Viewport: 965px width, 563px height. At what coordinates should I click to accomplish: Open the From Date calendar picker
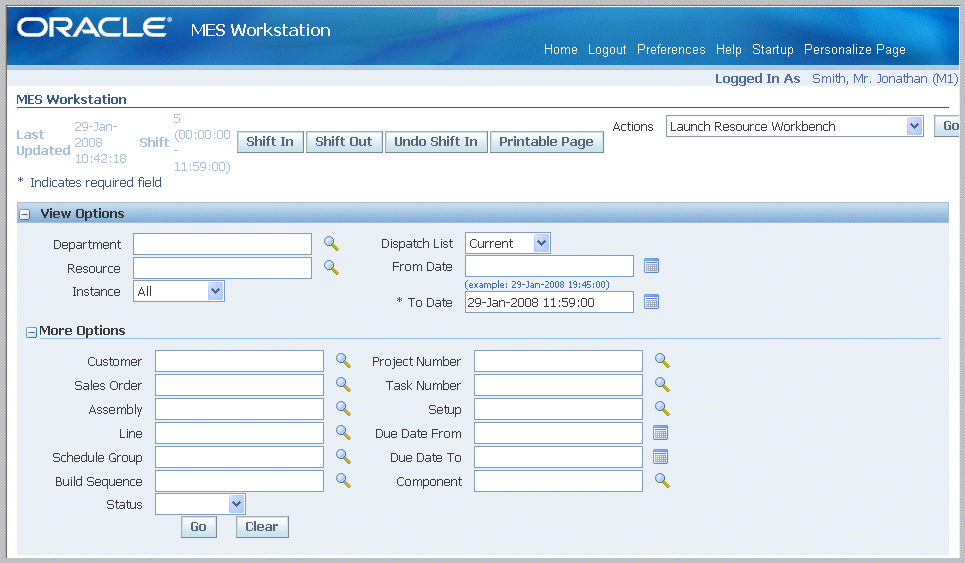(x=651, y=266)
